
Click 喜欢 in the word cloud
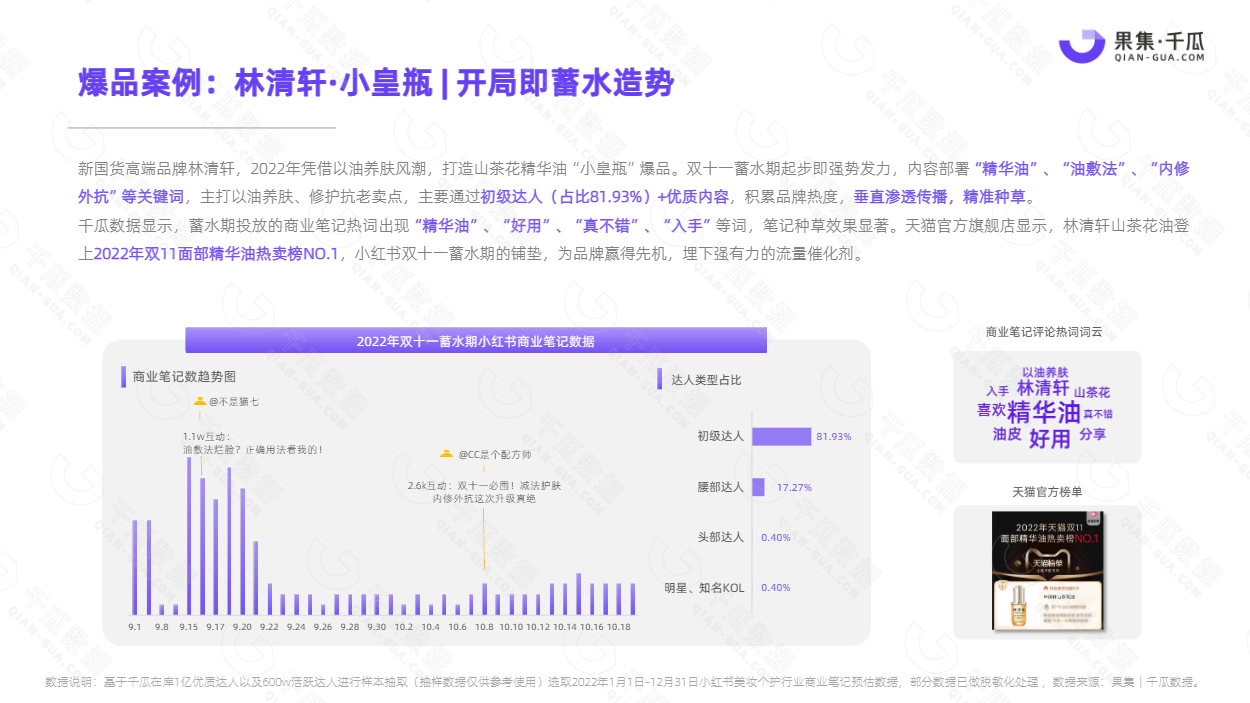point(990,410)
